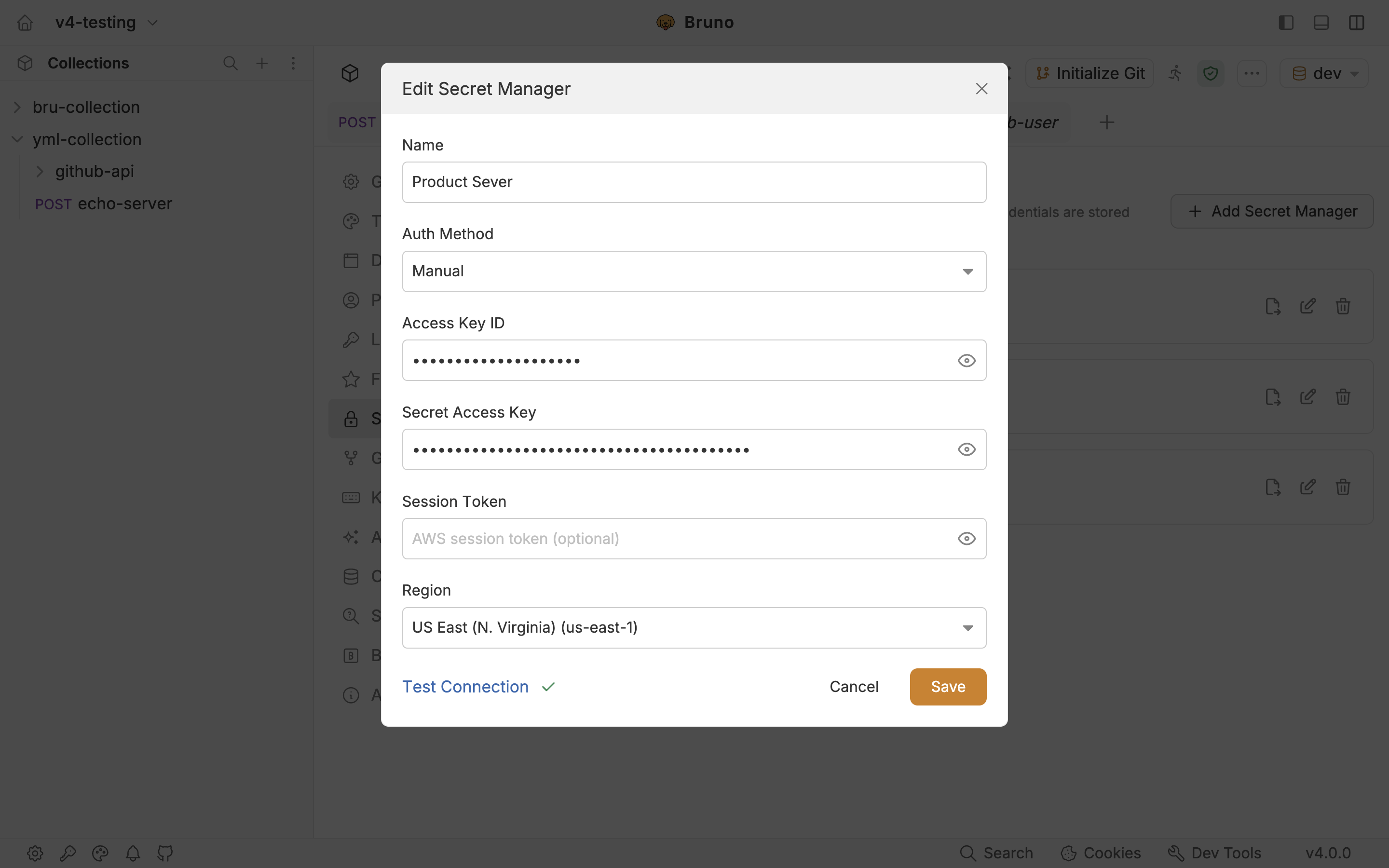Search collections with the magnifier icon
The height and width of the screenshot is (868, 1389).
230,63
